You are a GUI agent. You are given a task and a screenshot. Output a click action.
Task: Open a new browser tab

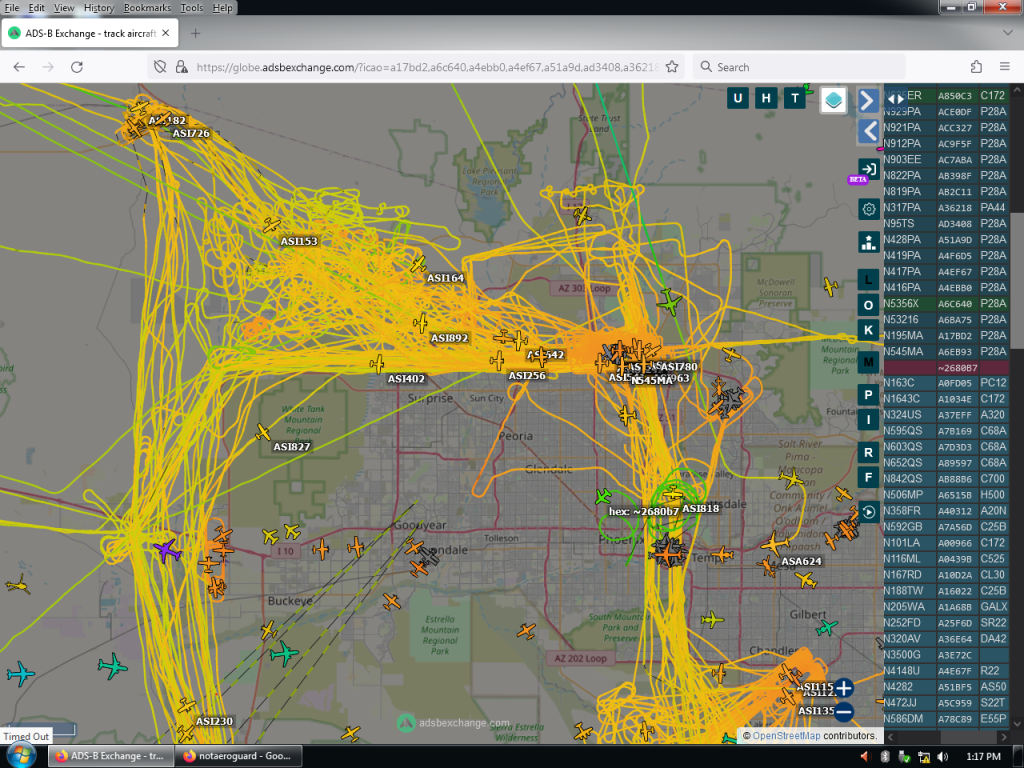tap(195, 33)
